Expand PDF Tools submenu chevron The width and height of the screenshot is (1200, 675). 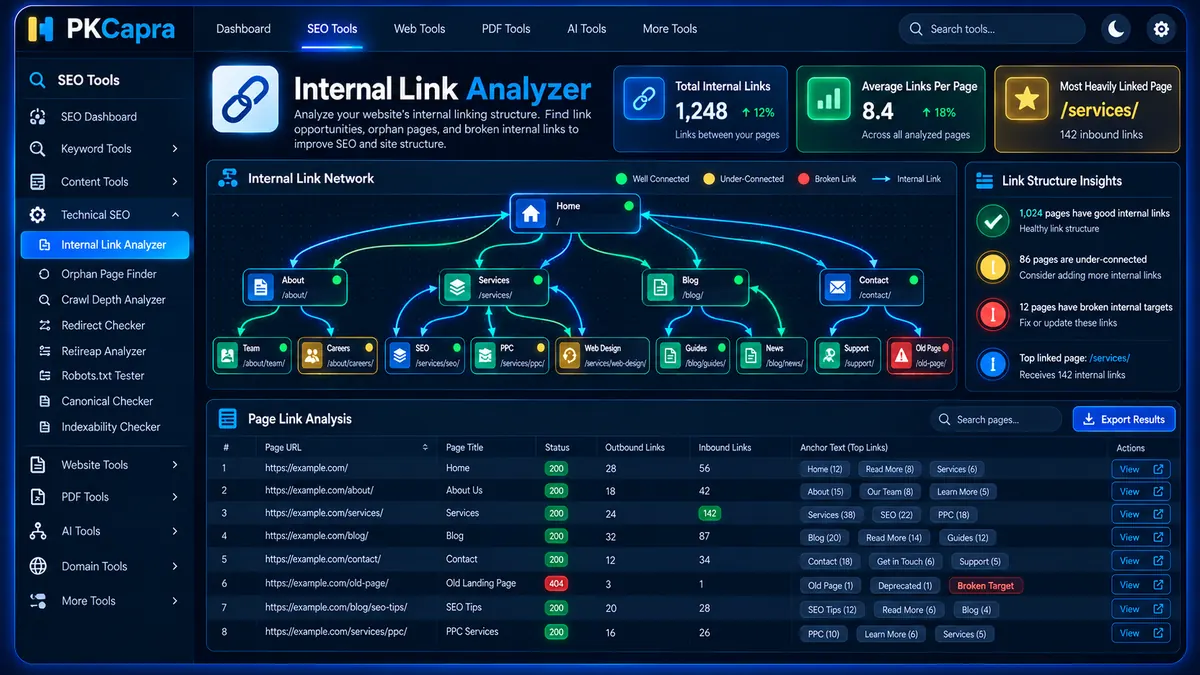coord(175,497)
